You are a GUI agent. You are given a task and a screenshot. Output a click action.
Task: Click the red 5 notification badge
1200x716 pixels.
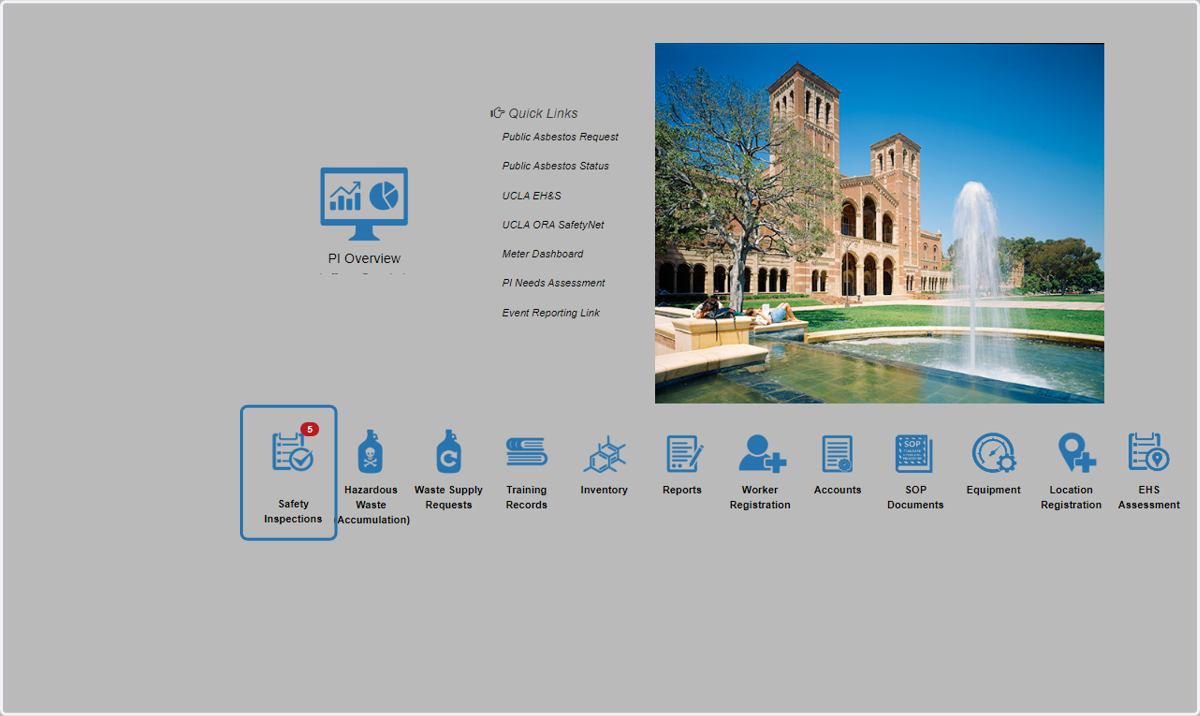pos(310,429)
